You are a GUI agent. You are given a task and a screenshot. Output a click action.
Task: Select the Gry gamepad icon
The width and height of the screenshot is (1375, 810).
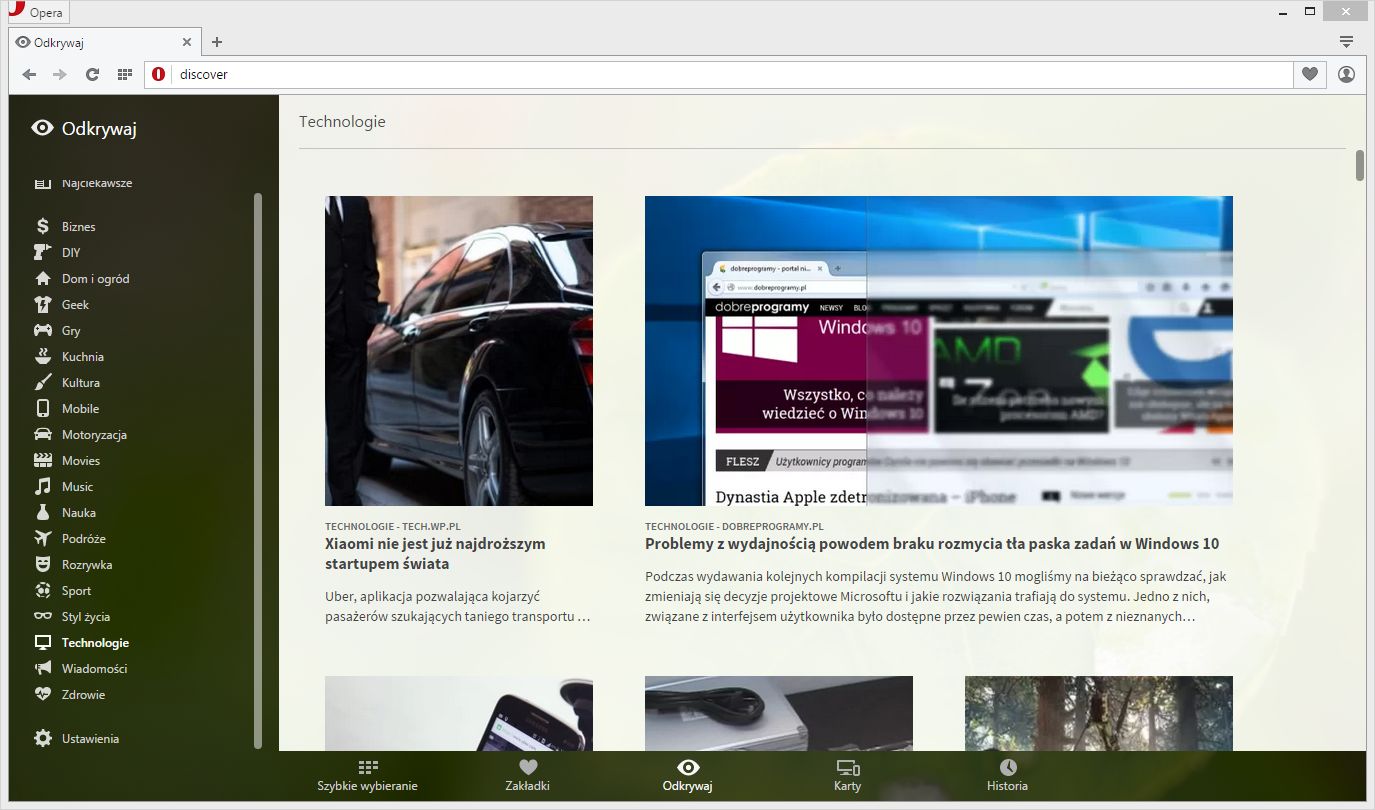pyautogui.click(x=42, y=331)
